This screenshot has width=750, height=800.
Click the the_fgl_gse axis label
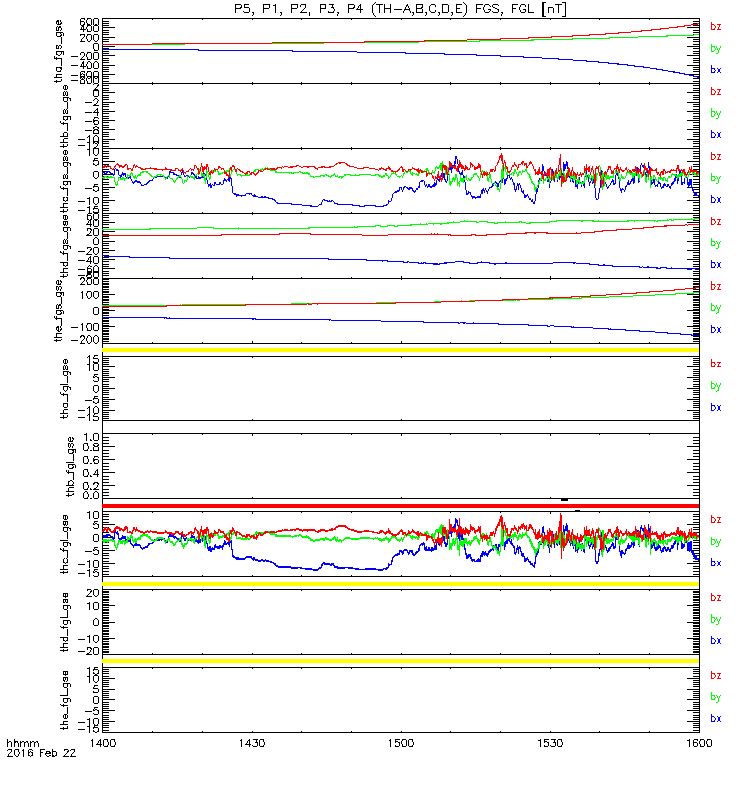coord(65,700)
